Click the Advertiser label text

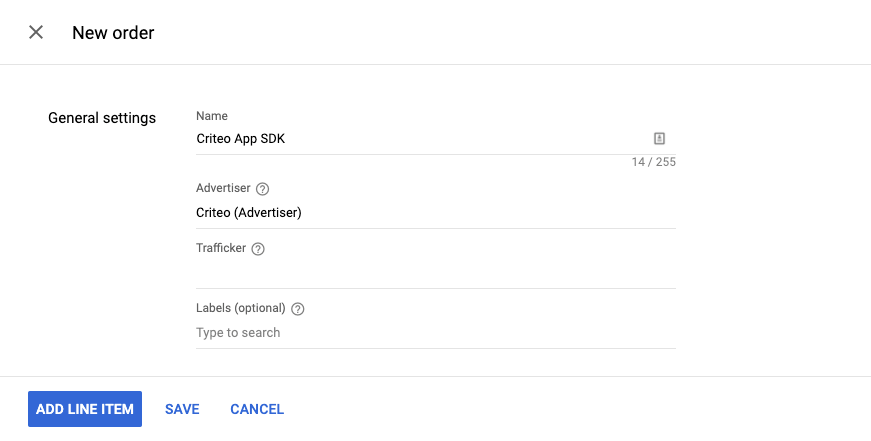point(223,188)
